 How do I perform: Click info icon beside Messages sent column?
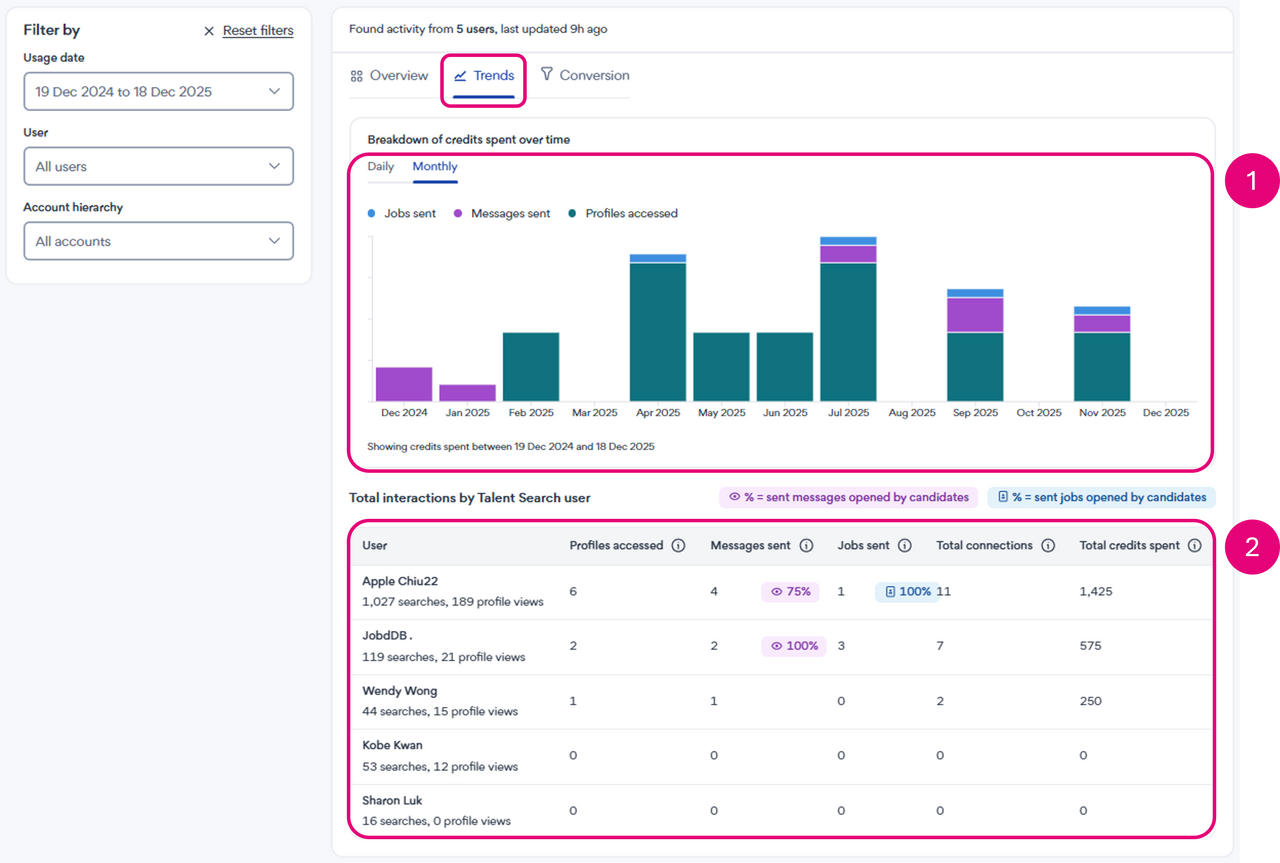click(x=806, y=546)
